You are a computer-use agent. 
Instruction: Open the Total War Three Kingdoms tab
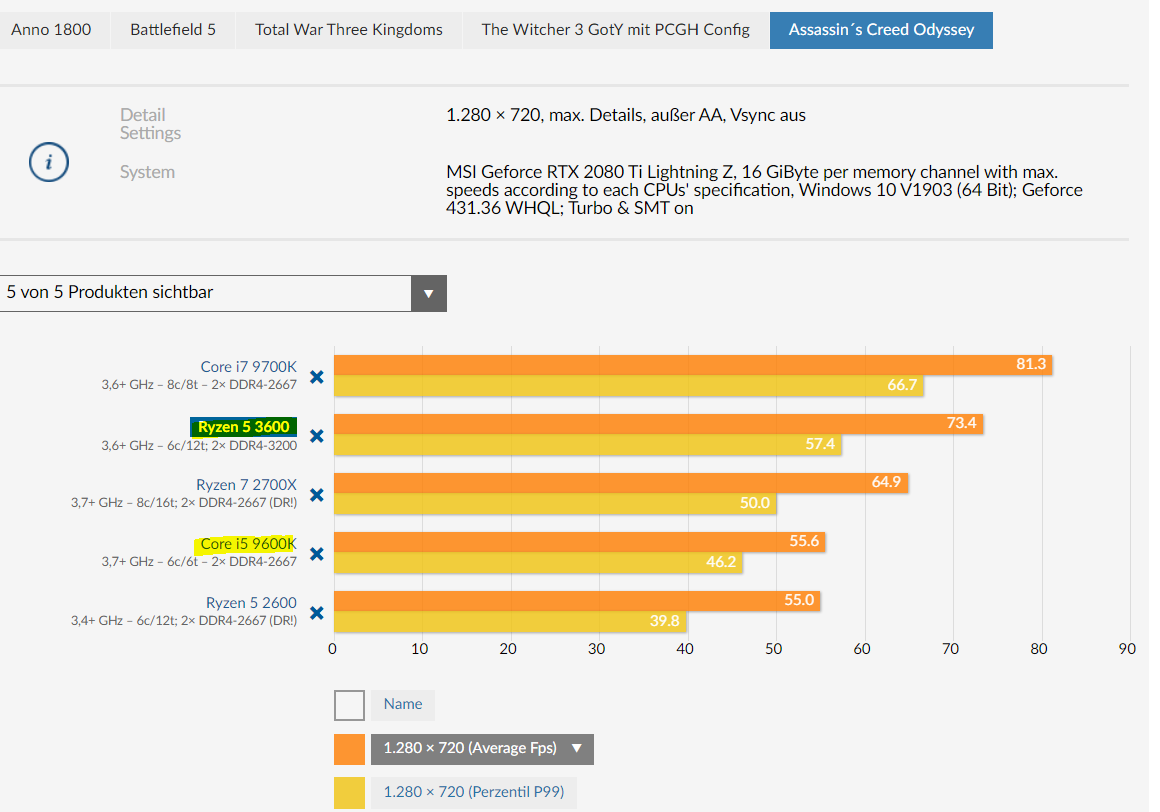point(348,30)
